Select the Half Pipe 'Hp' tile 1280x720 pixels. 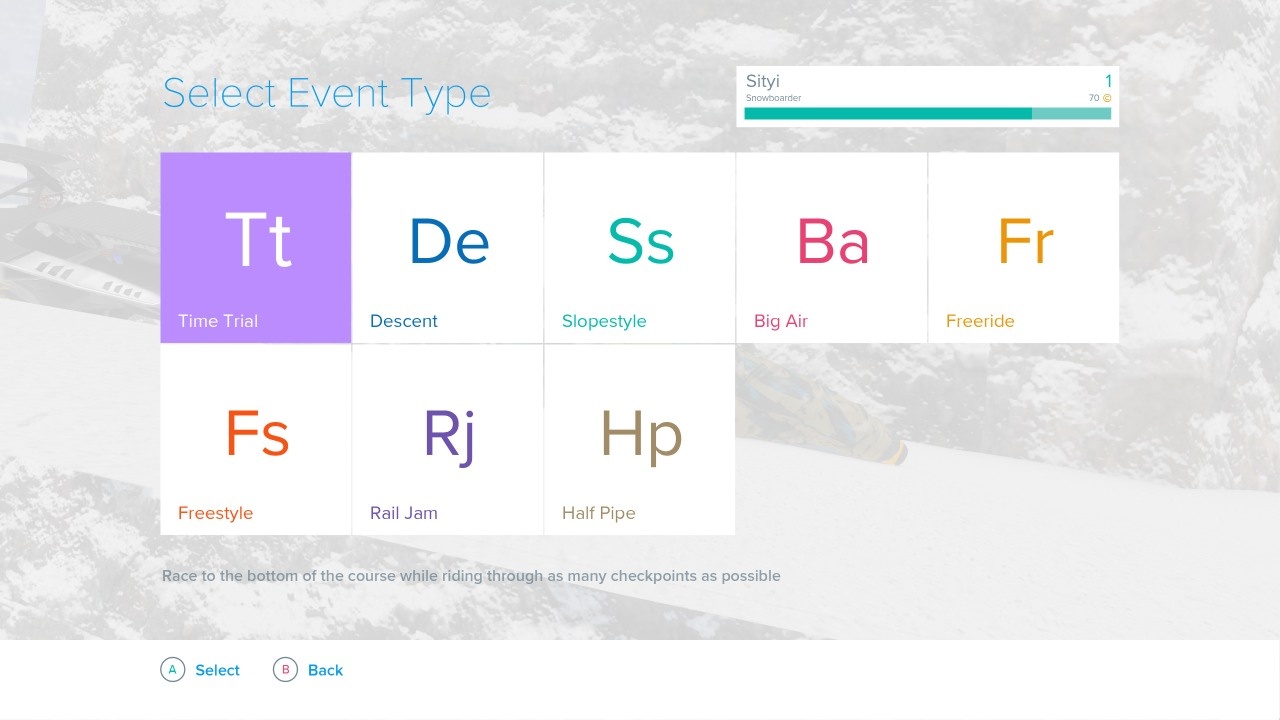pyautogui.click(x=640, y=439)
